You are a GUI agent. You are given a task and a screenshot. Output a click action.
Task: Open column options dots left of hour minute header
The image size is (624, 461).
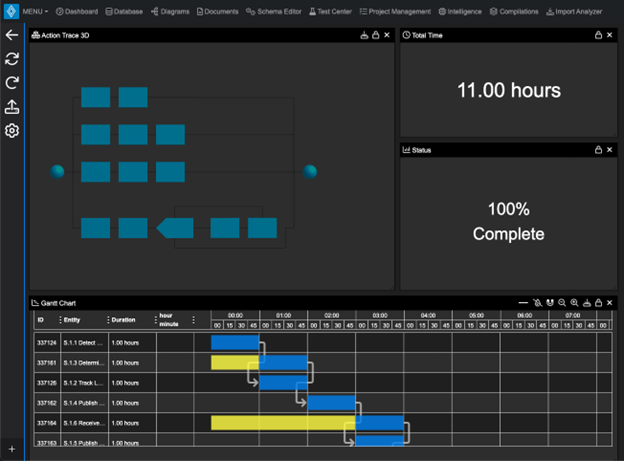(x=156, y=320)
